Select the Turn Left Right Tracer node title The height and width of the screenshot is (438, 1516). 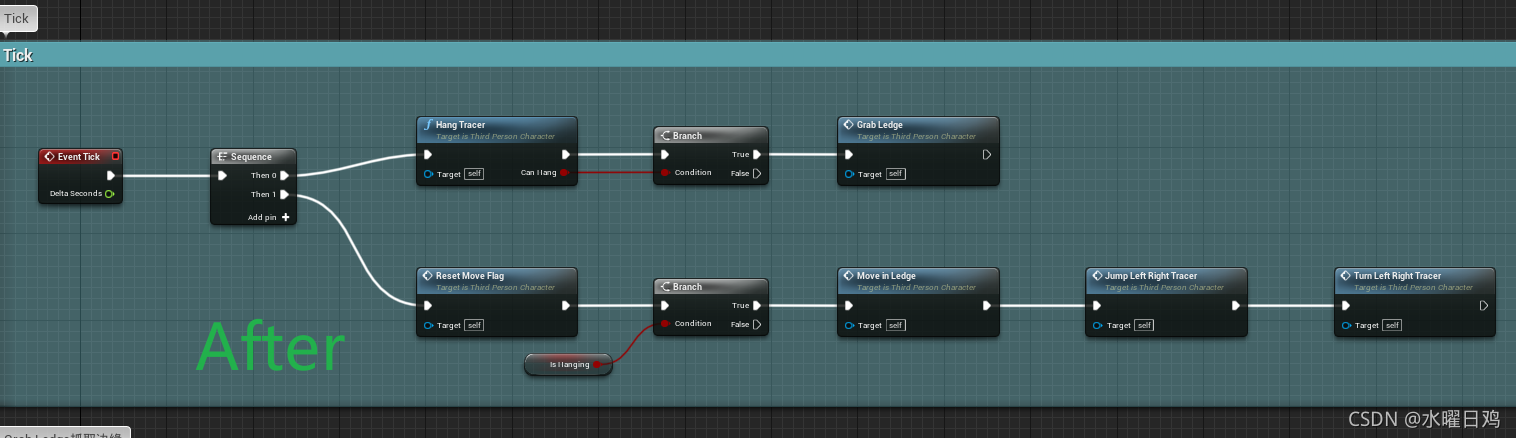click(1397, 276)
